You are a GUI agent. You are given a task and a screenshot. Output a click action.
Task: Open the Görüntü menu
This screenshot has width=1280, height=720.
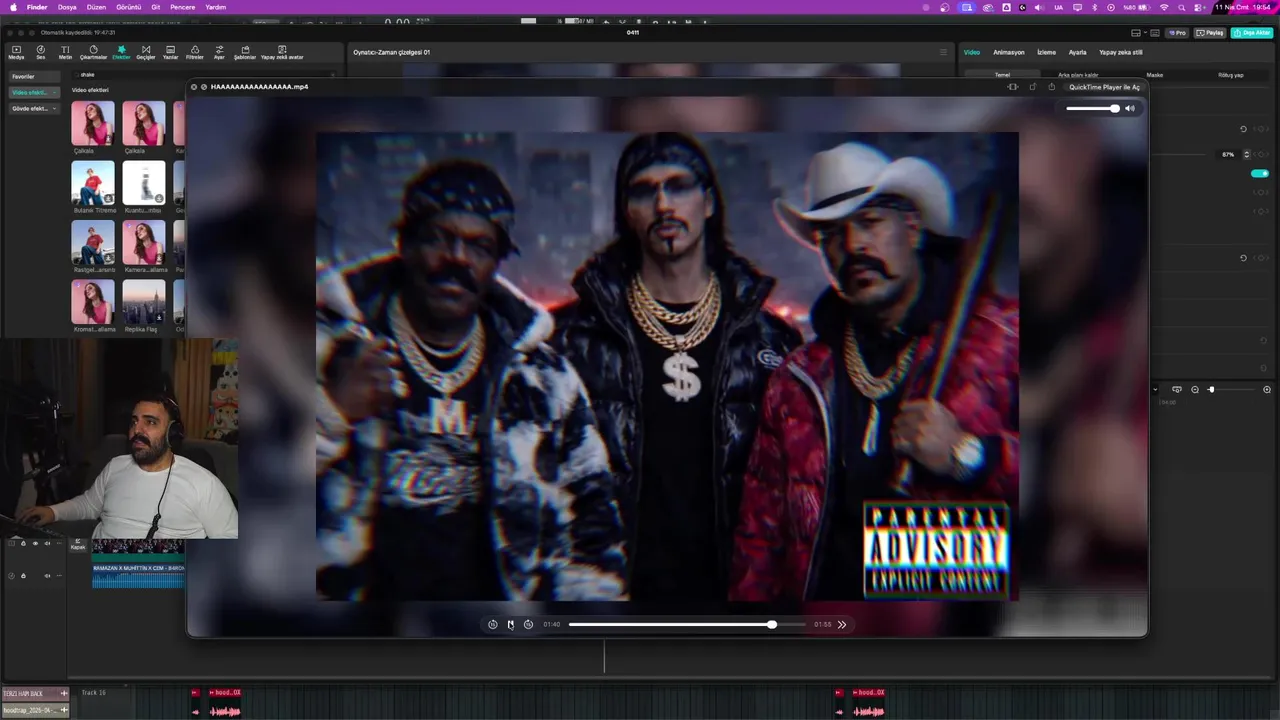[128, 7]
